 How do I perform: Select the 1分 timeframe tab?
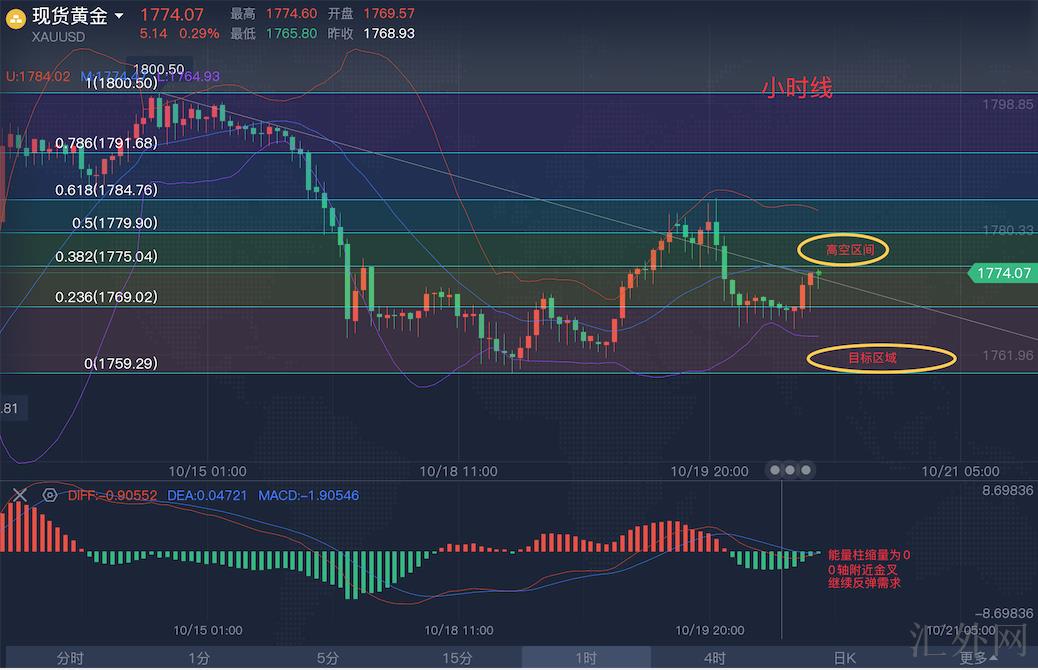[x=199, y=657]
